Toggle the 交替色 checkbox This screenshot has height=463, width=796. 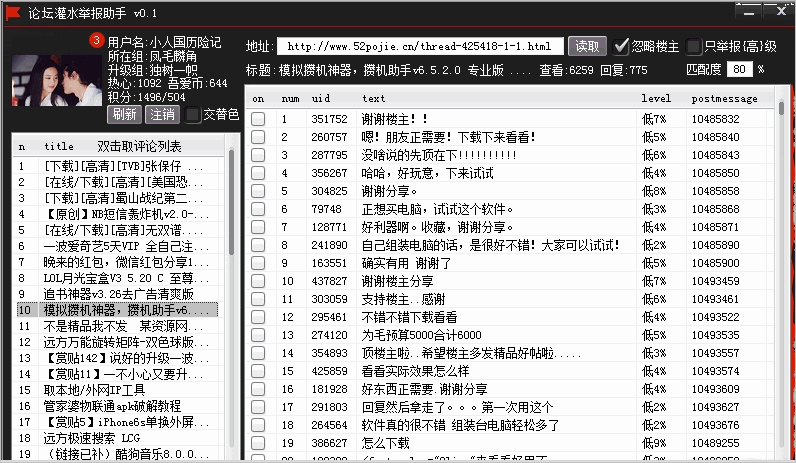point(192,115)
